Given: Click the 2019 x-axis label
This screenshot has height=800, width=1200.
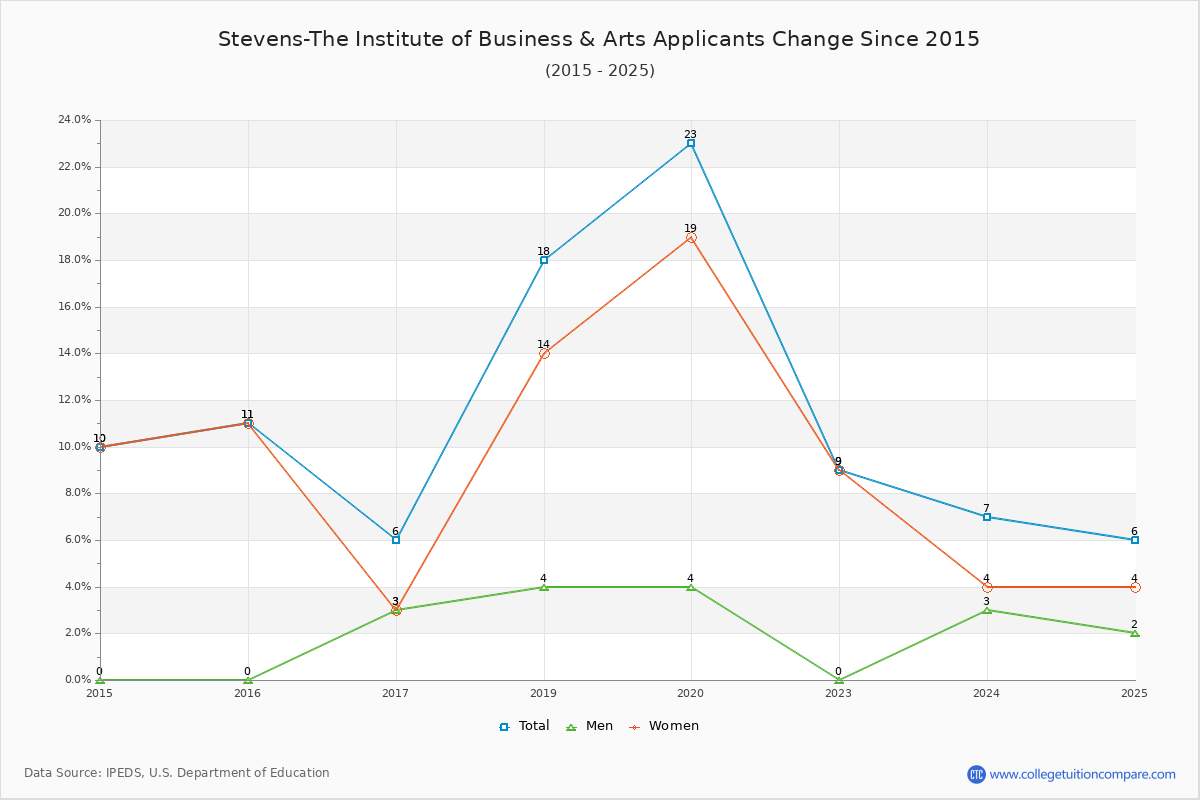Looking at the screenshot, I should coord(544,692).
